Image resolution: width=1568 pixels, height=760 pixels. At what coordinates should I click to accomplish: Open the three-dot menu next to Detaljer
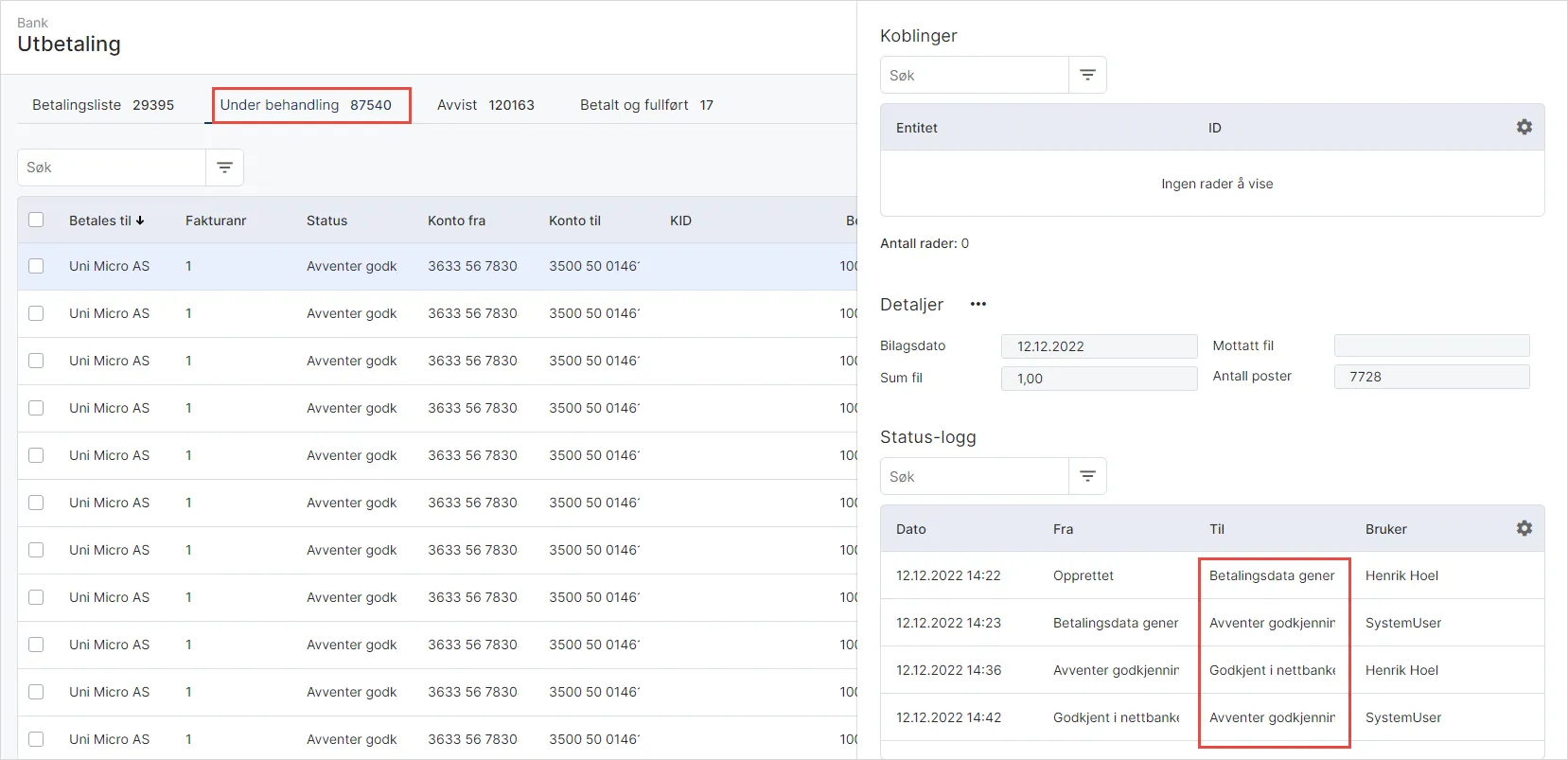point(978,304)
